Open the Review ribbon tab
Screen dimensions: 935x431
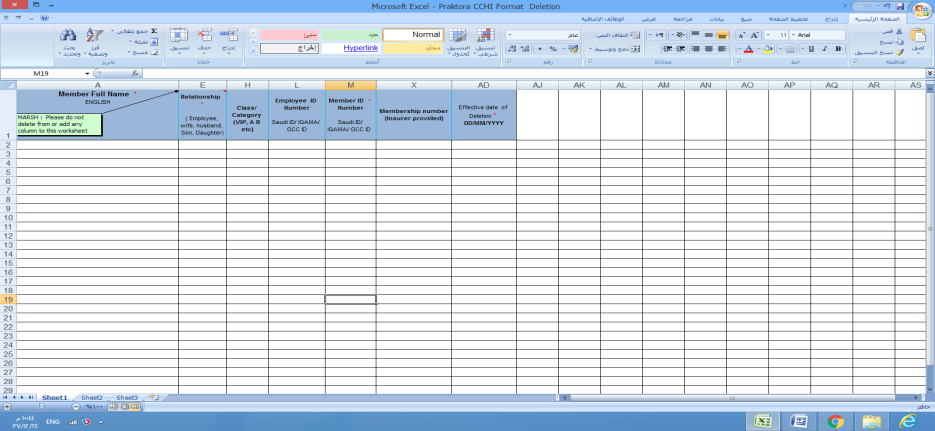tap(685, 18)
